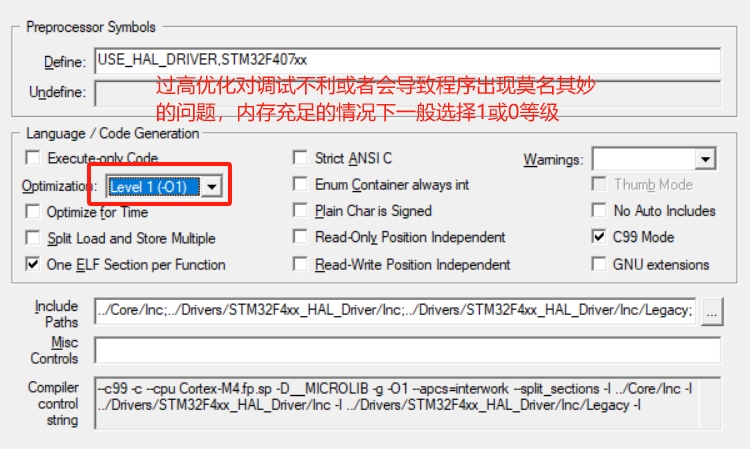Toggle Split Load and Store Multiple
The image size is (750, 449).
pos(33,238)
